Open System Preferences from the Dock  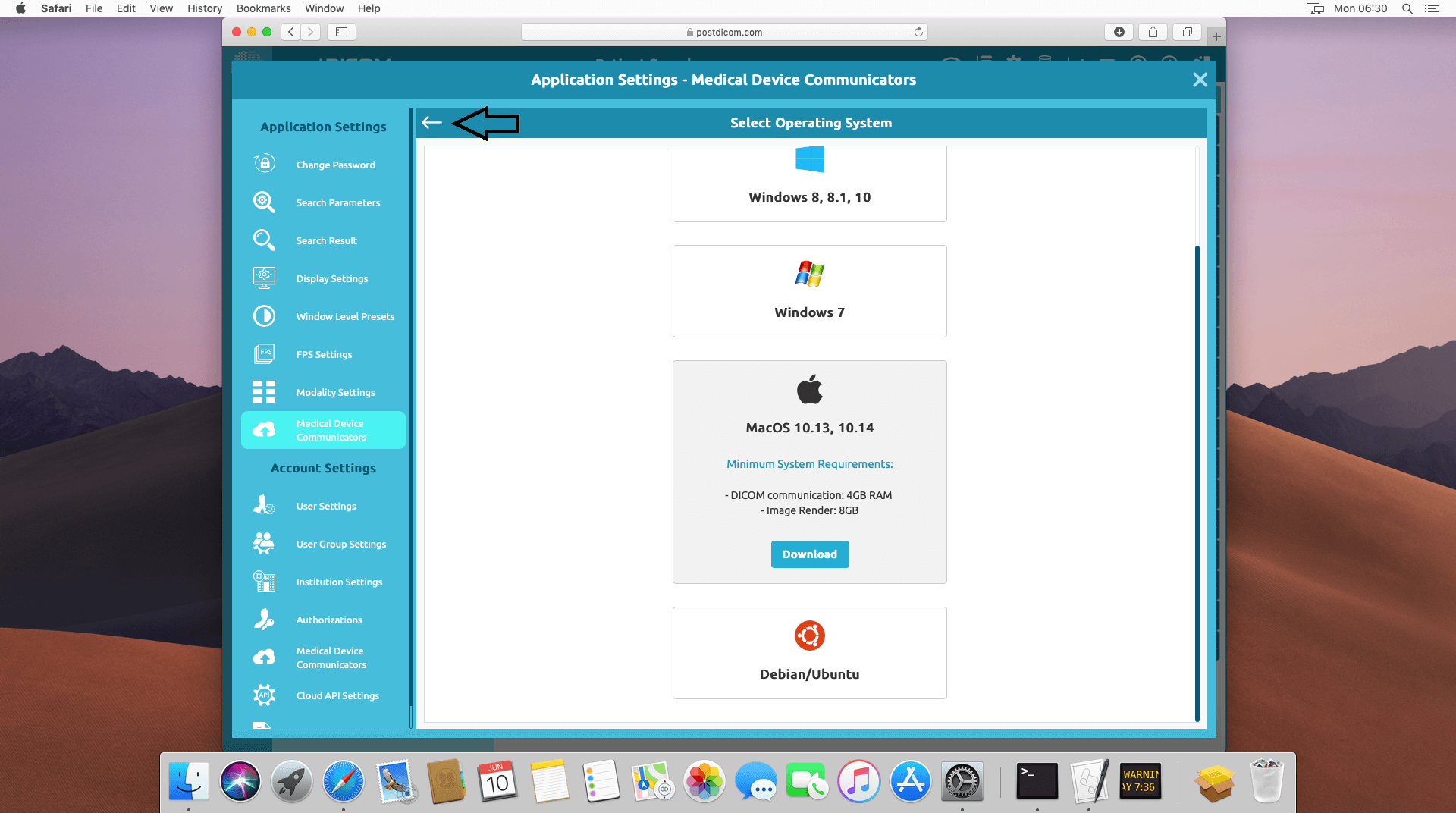[962, 781]
